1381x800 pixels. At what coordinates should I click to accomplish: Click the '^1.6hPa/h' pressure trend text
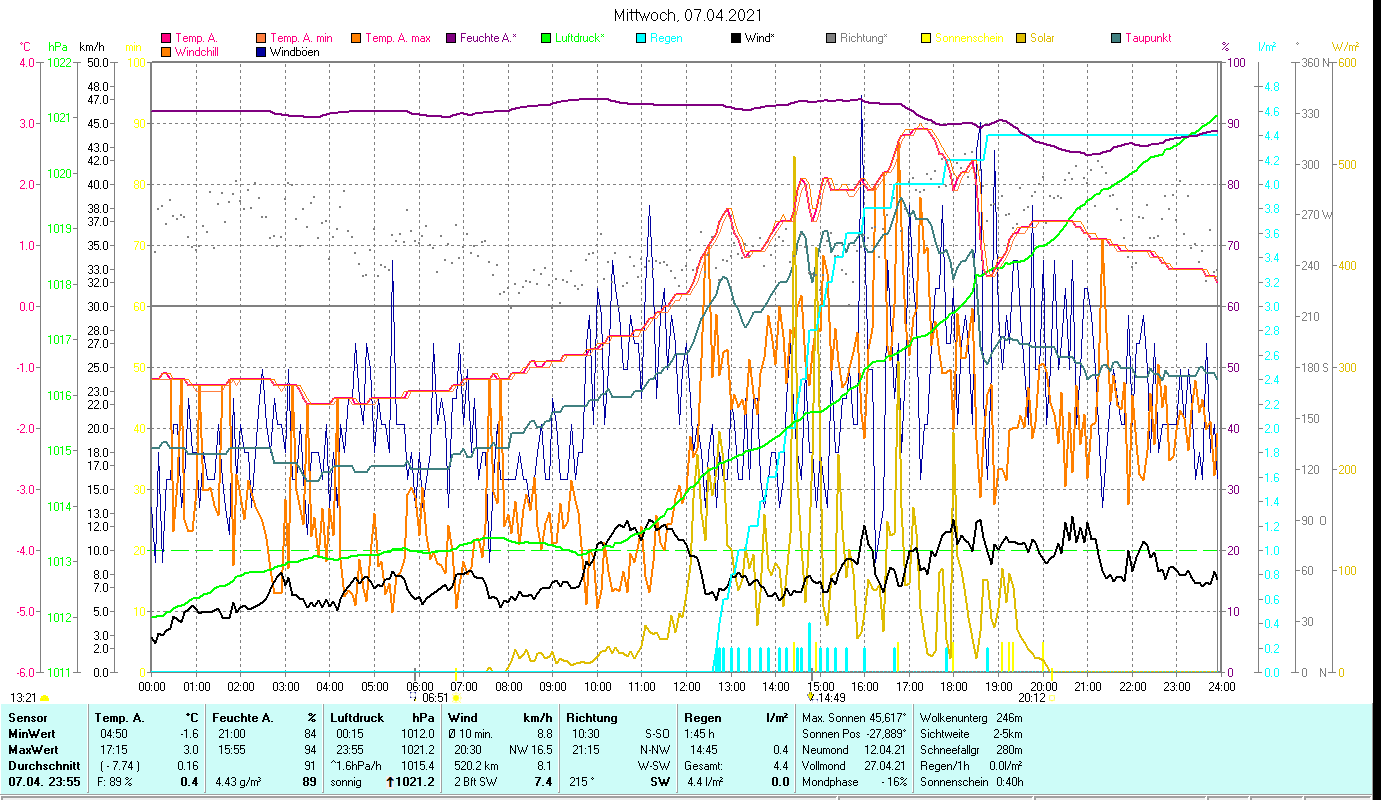(357, 766)
